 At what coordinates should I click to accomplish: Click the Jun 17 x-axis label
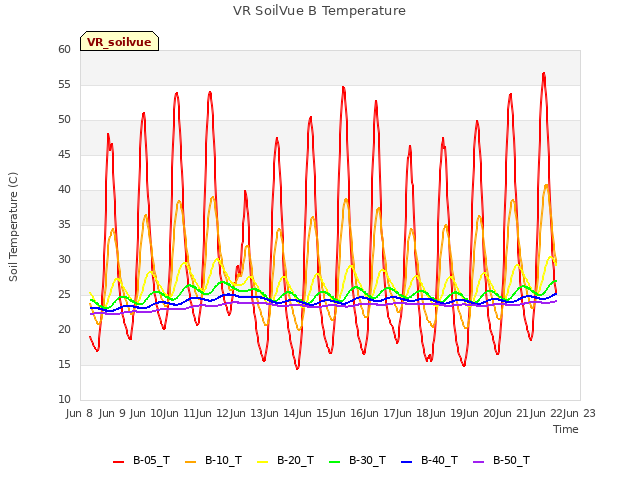click(379, 413)
